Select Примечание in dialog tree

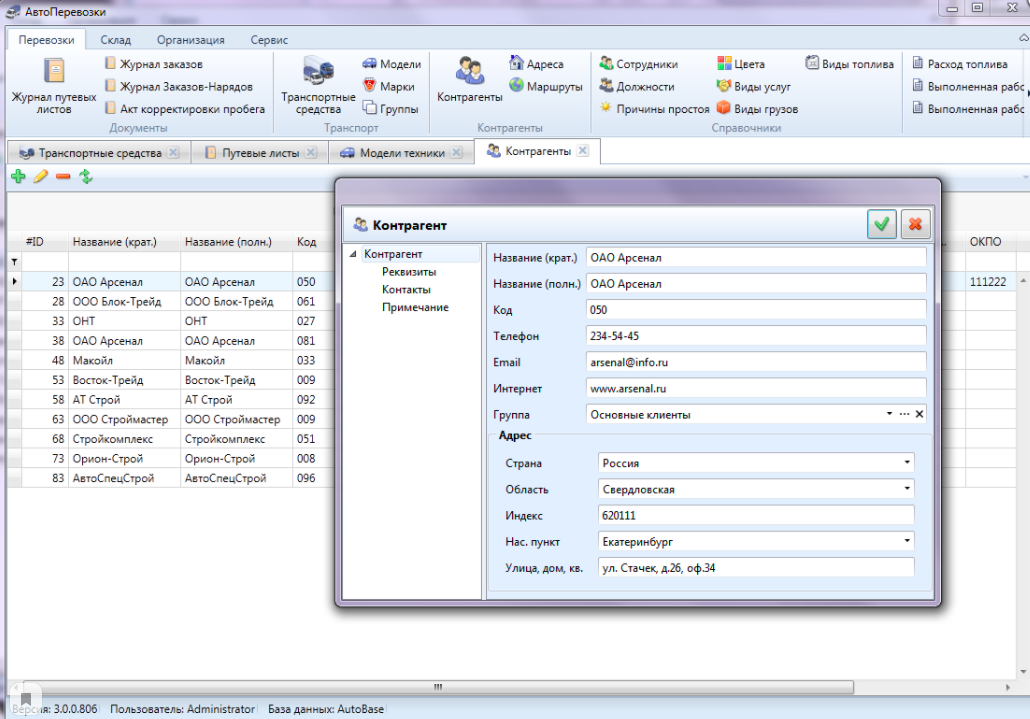415,307
